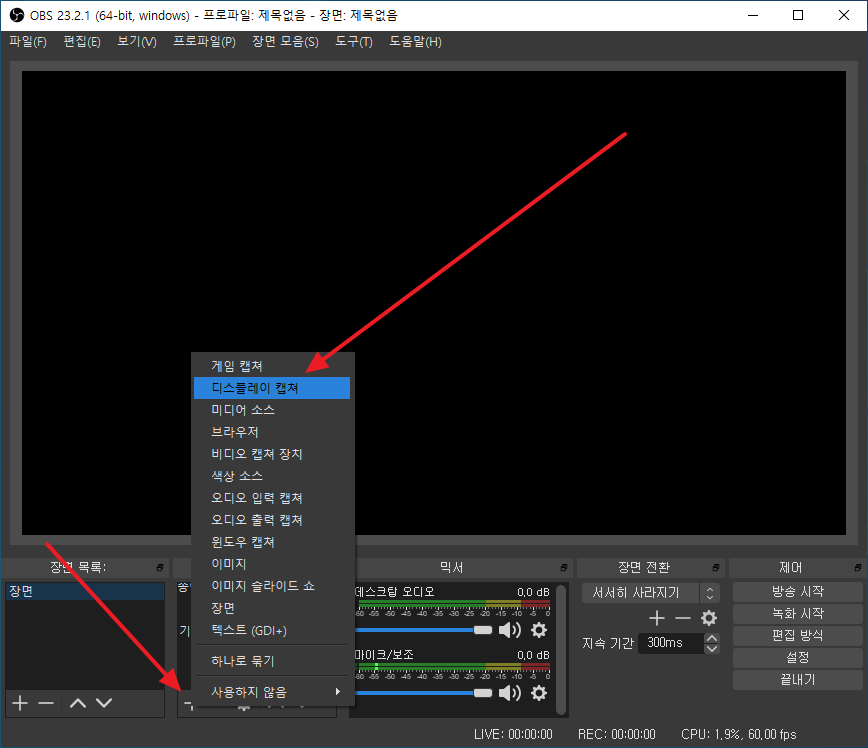Move scene up with the up arrow

point(78,703)
